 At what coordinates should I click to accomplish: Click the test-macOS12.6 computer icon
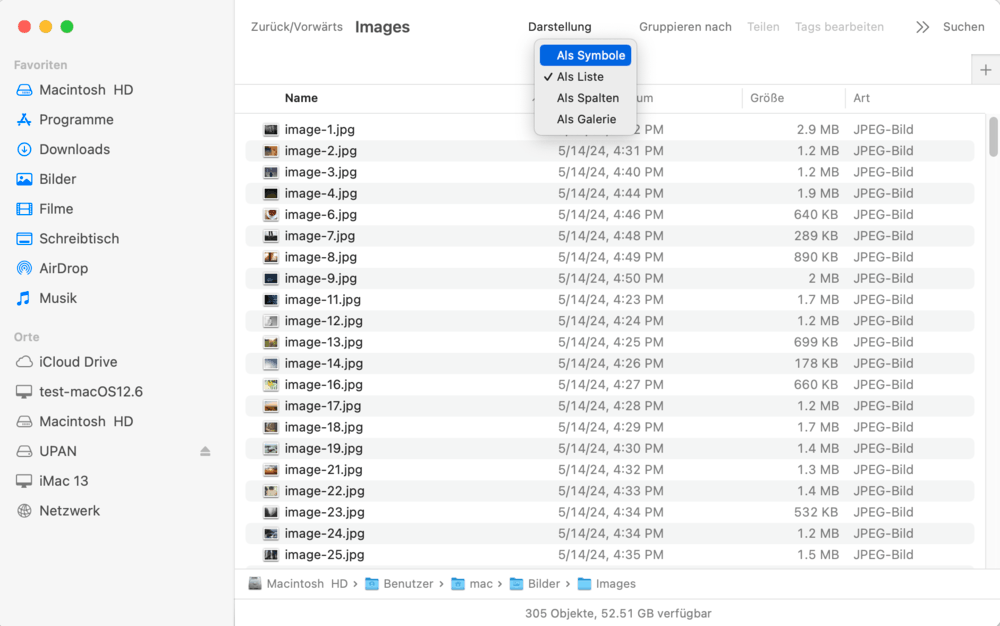24,392
